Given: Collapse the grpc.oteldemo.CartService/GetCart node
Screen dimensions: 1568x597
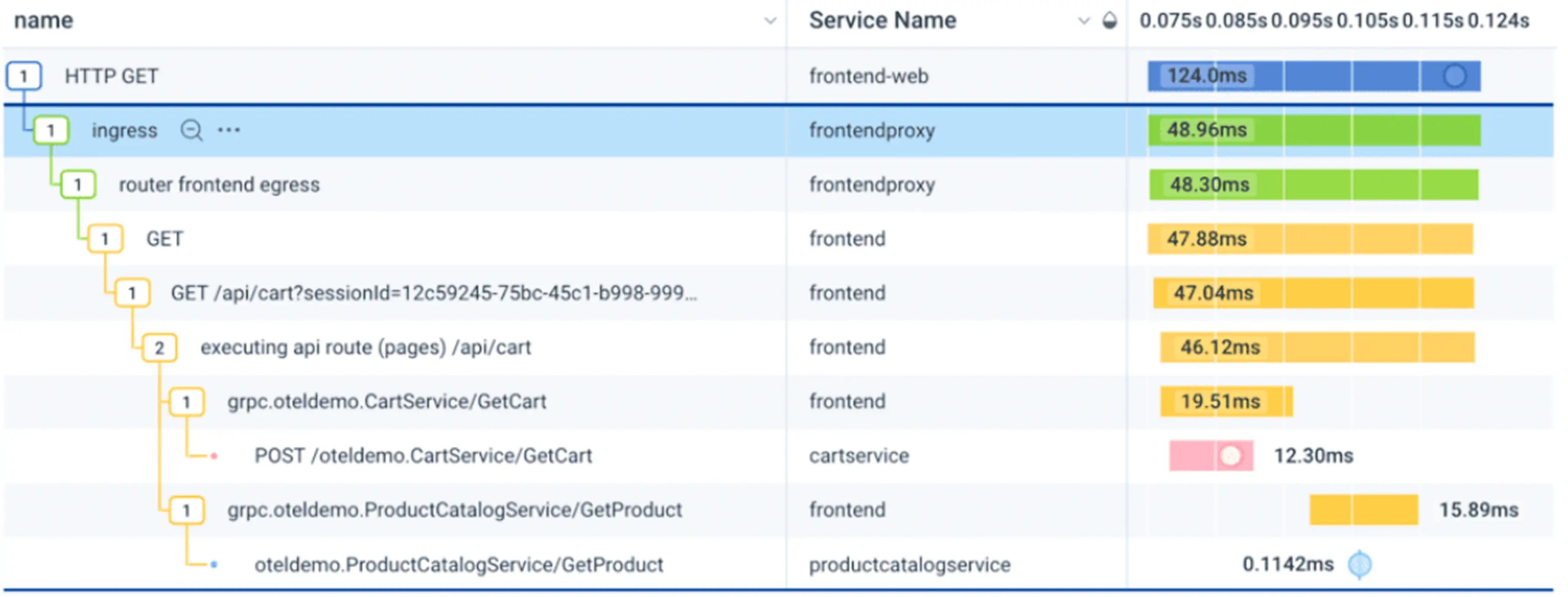Looking at the screenshot, I should pyautogui.click(x=186, y=401).
